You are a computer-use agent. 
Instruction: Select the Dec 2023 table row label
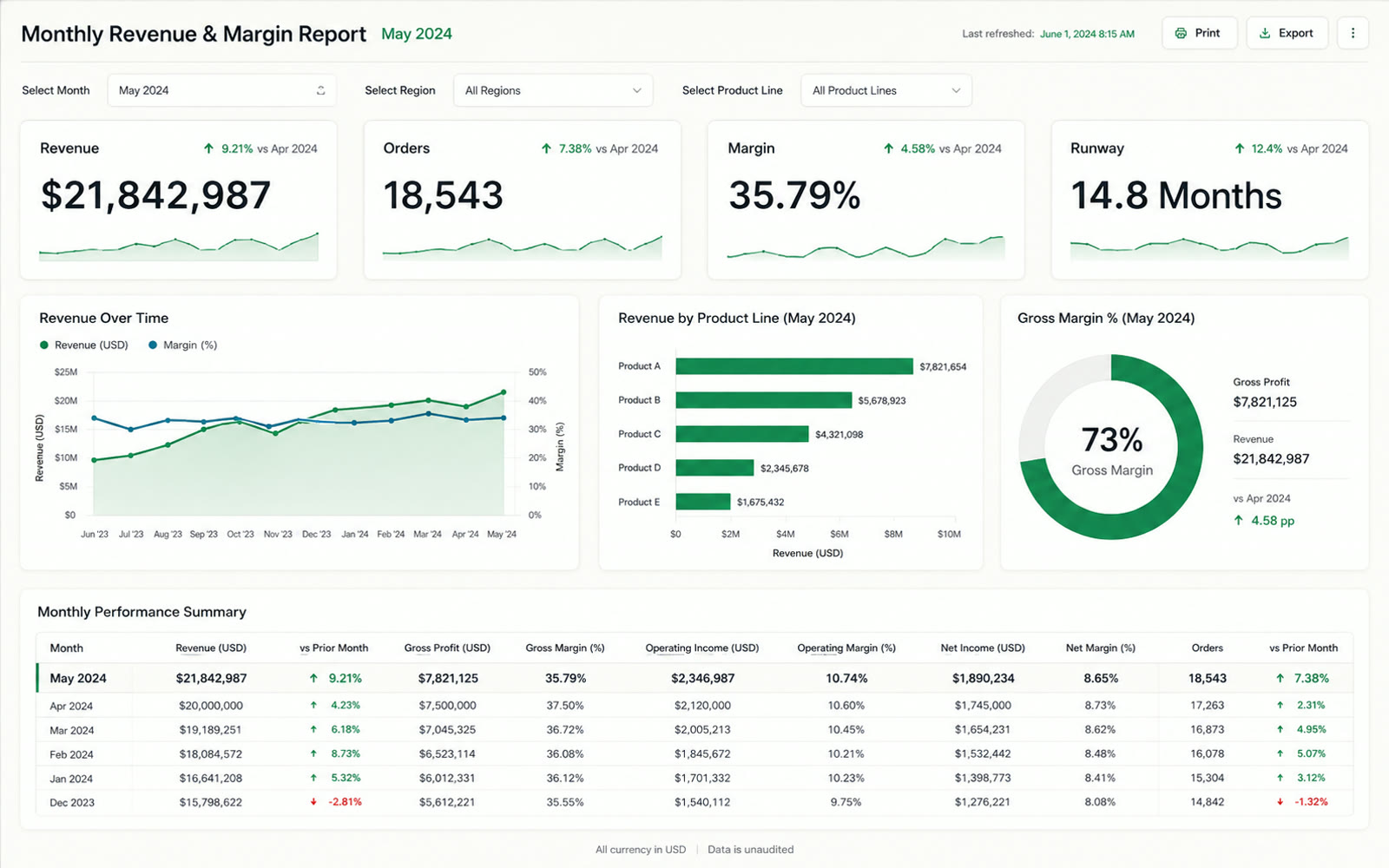click(x=72, y=803)
